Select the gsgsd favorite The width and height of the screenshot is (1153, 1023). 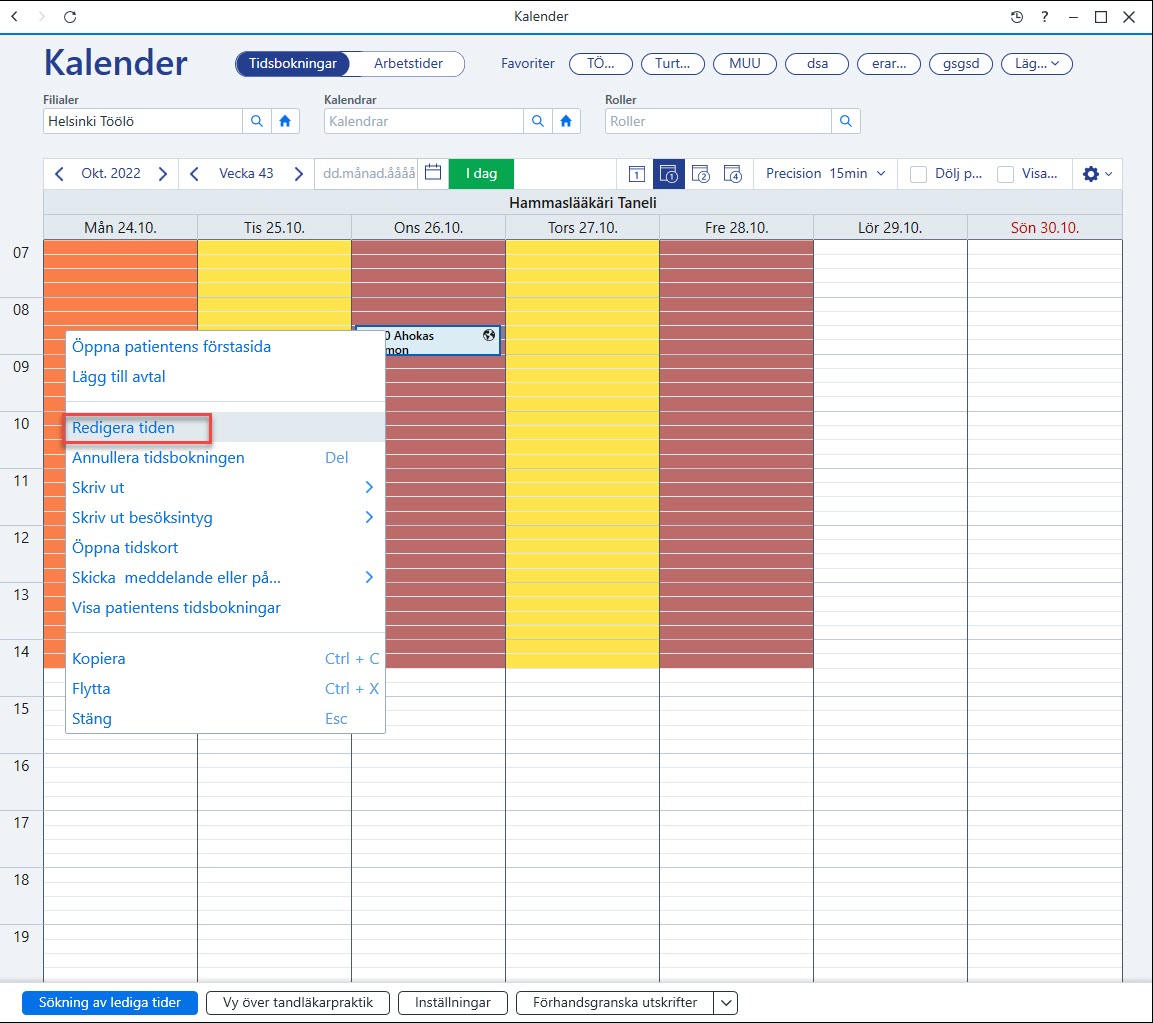961,64
